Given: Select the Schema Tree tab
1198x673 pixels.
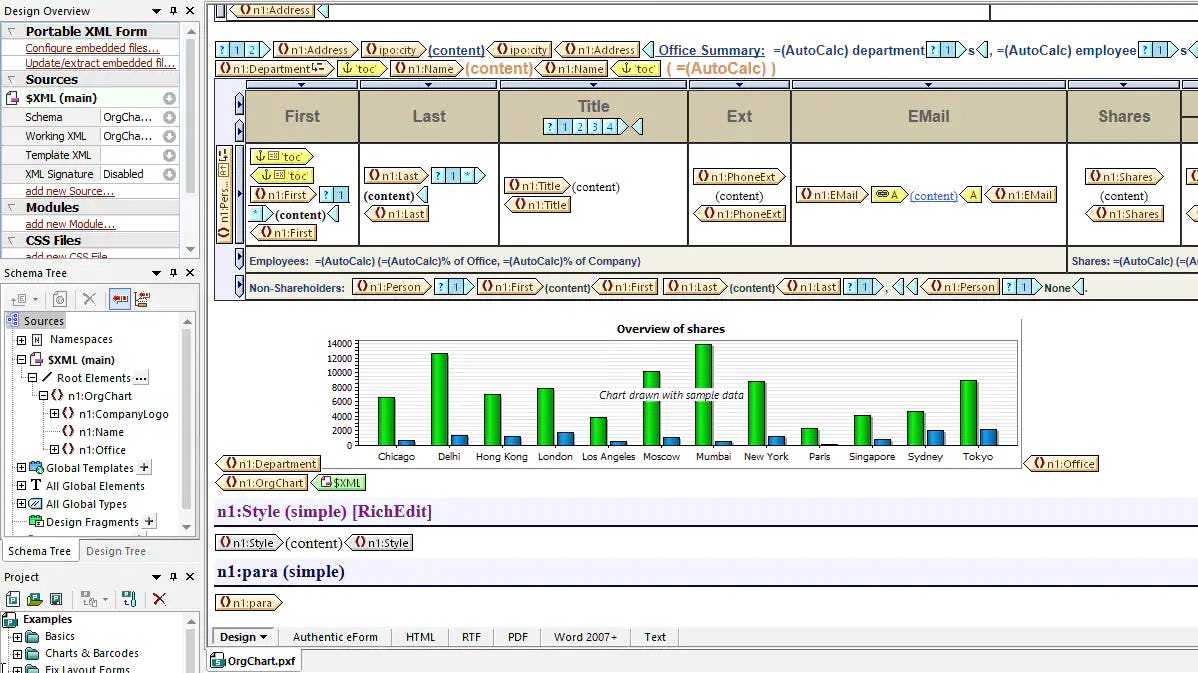Looking at the screenshot, I should click(39, 551).
